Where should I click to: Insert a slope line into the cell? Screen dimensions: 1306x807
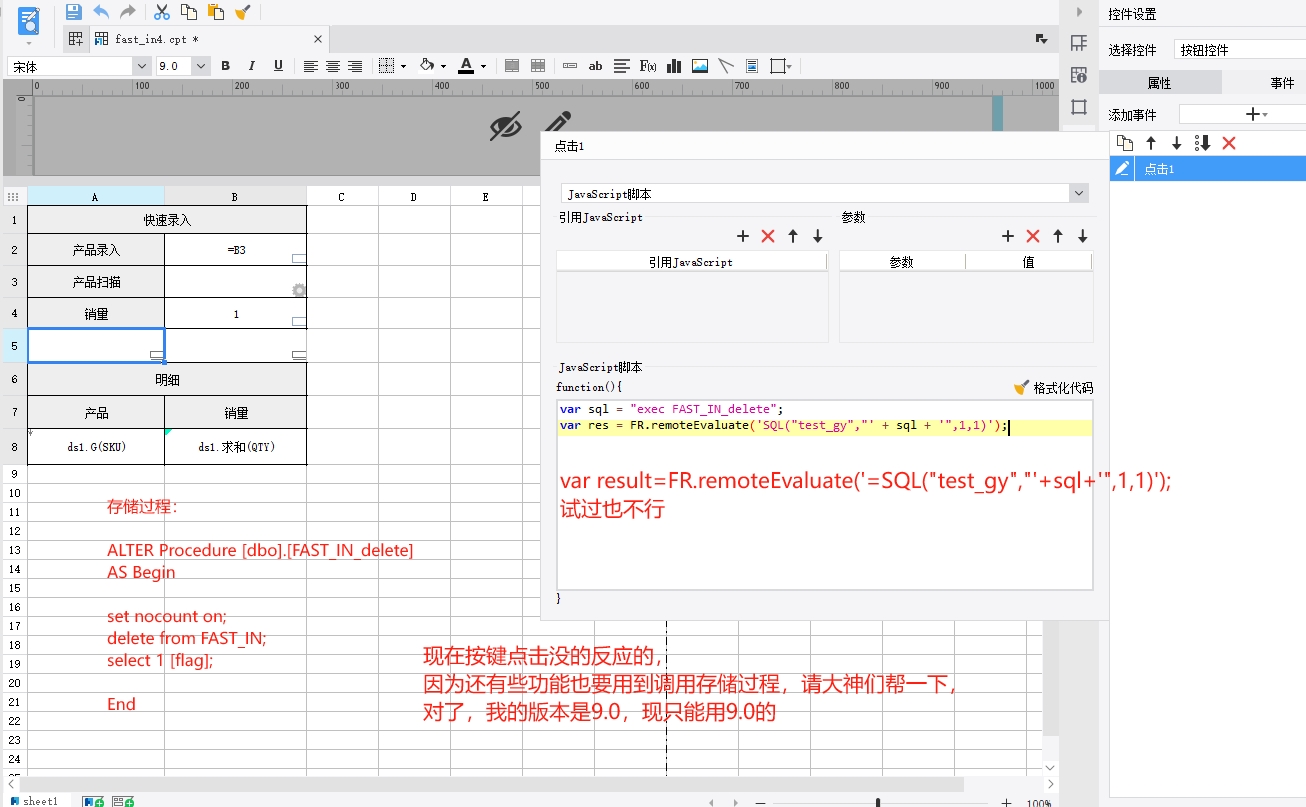(x=726, y=66)
